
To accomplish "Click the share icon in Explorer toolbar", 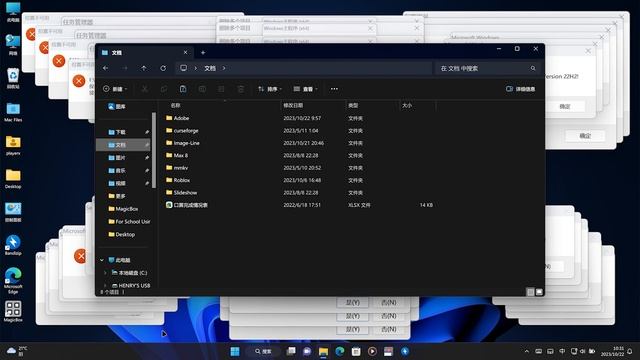I will [221, 89].
